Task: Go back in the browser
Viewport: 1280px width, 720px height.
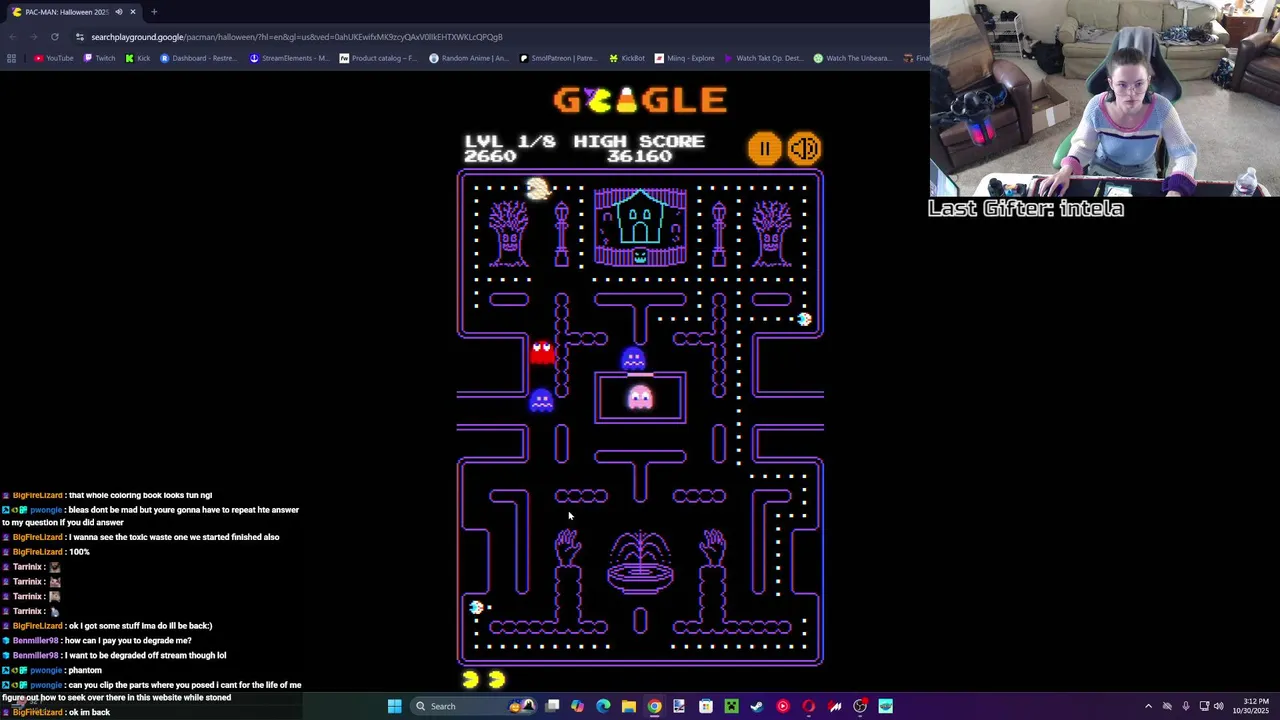Action: 12,37
